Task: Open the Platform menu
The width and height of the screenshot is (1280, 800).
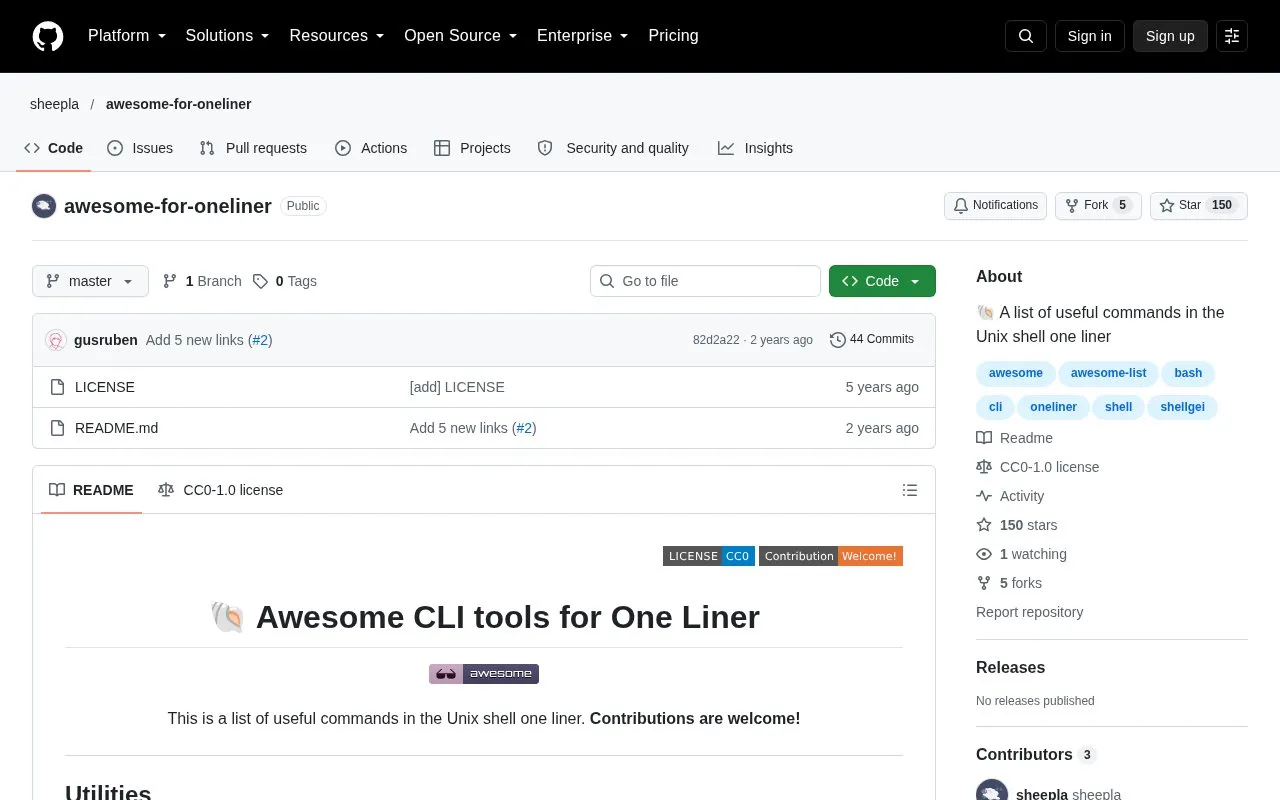Action: pyautogui.click(x=127, y=36)
